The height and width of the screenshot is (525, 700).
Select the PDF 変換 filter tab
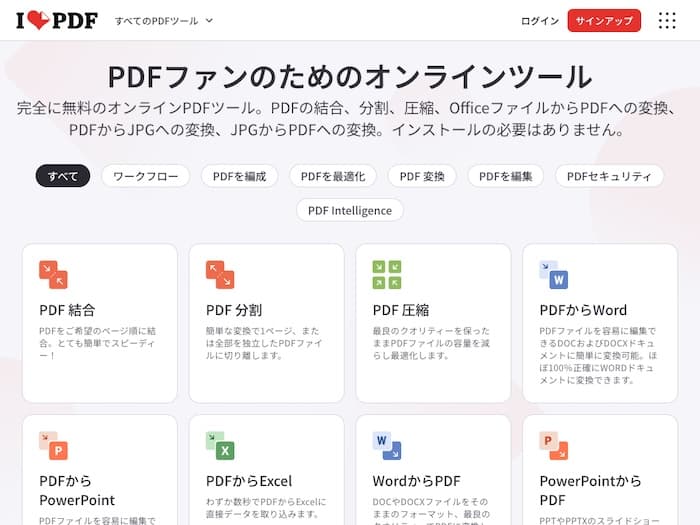coord(422,176)
